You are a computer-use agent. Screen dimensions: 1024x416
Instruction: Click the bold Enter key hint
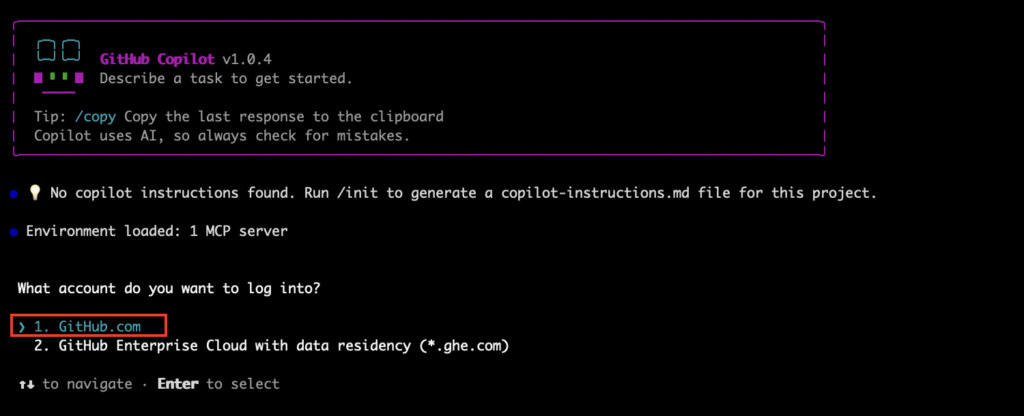(x=179, y=384)
